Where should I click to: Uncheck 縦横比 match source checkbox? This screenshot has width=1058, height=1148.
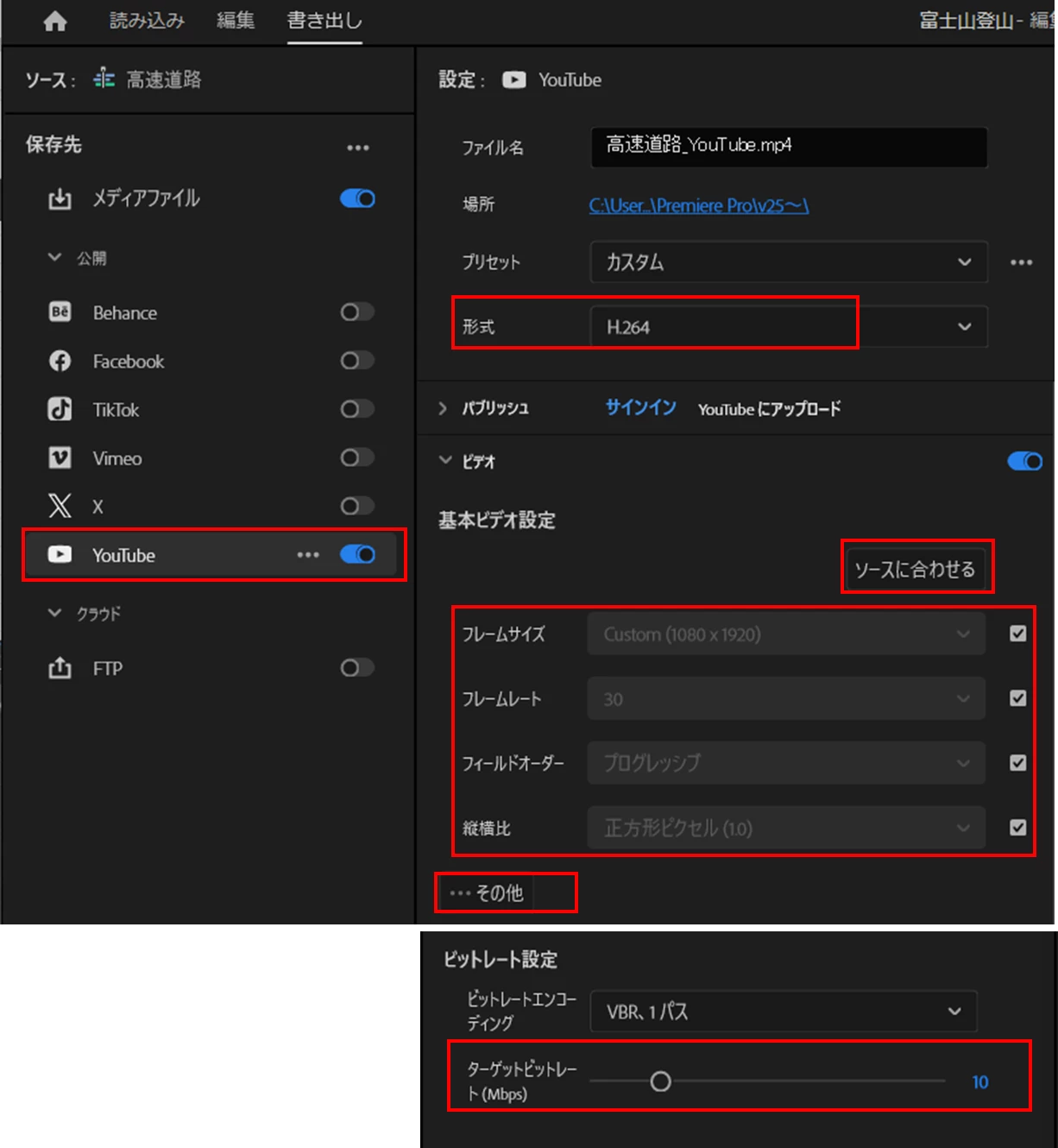1018,828
